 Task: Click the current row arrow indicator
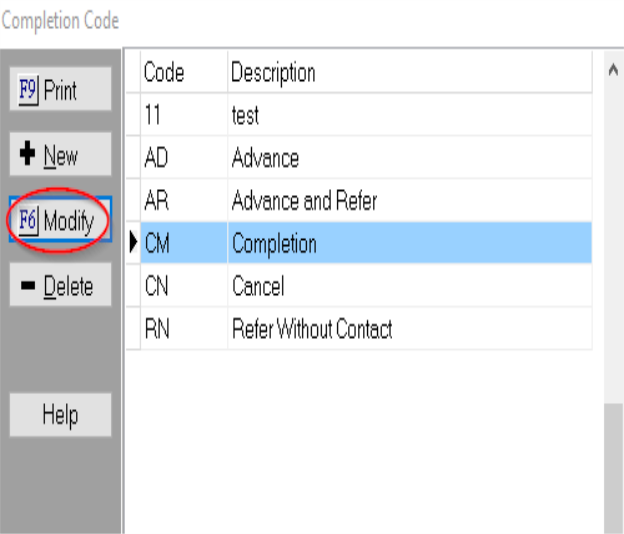(x=133, y=244)
